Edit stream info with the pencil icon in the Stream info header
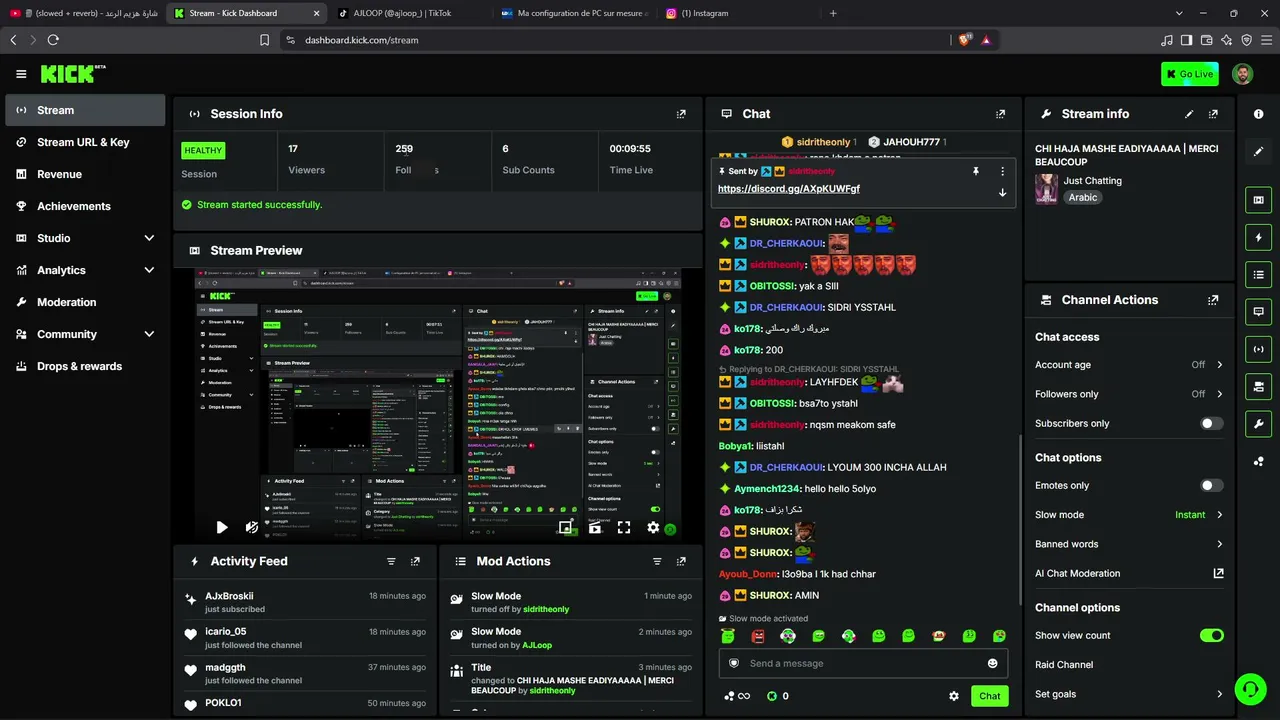1280x720 pixels. 1189,114
